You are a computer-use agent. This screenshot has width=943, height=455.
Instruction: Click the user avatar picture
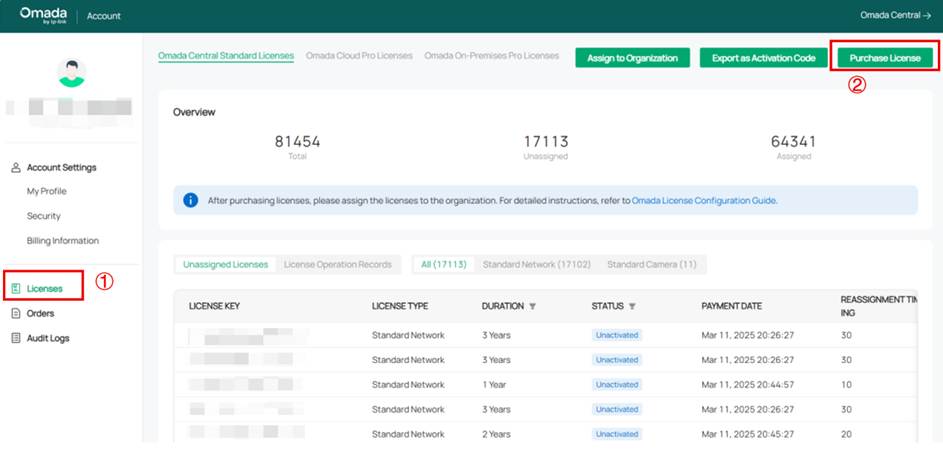[72, 73]
